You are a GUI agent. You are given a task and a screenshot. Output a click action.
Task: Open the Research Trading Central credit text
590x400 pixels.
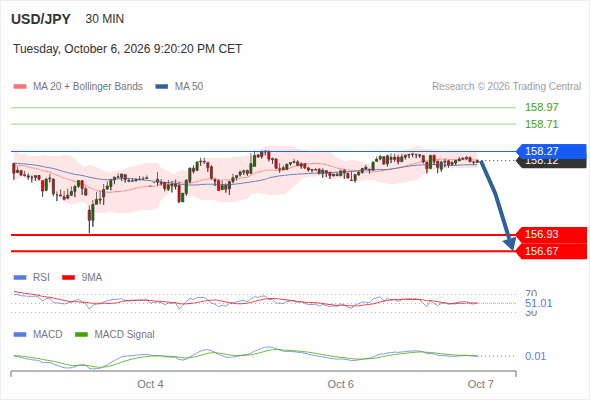[x=506, y=87]
